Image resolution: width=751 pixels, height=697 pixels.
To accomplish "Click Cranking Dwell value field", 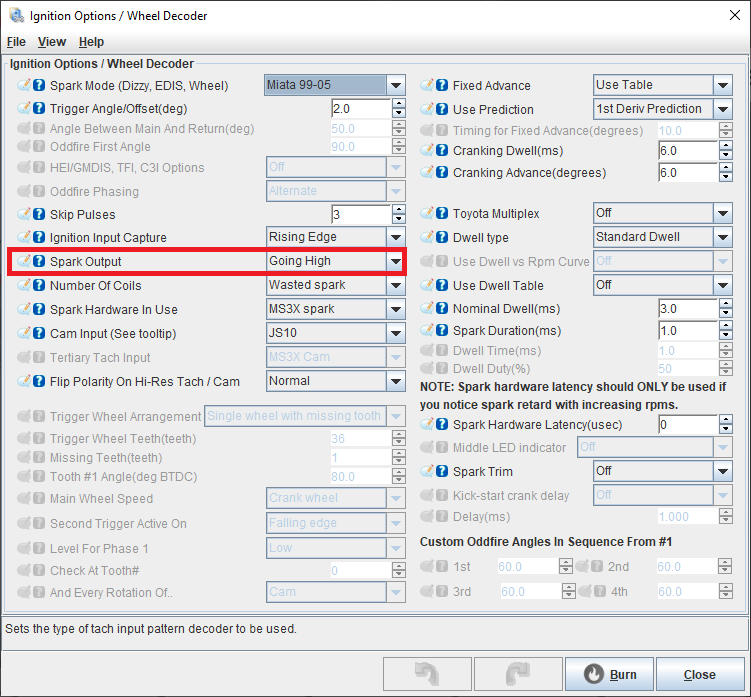I will tap(688, 150).
